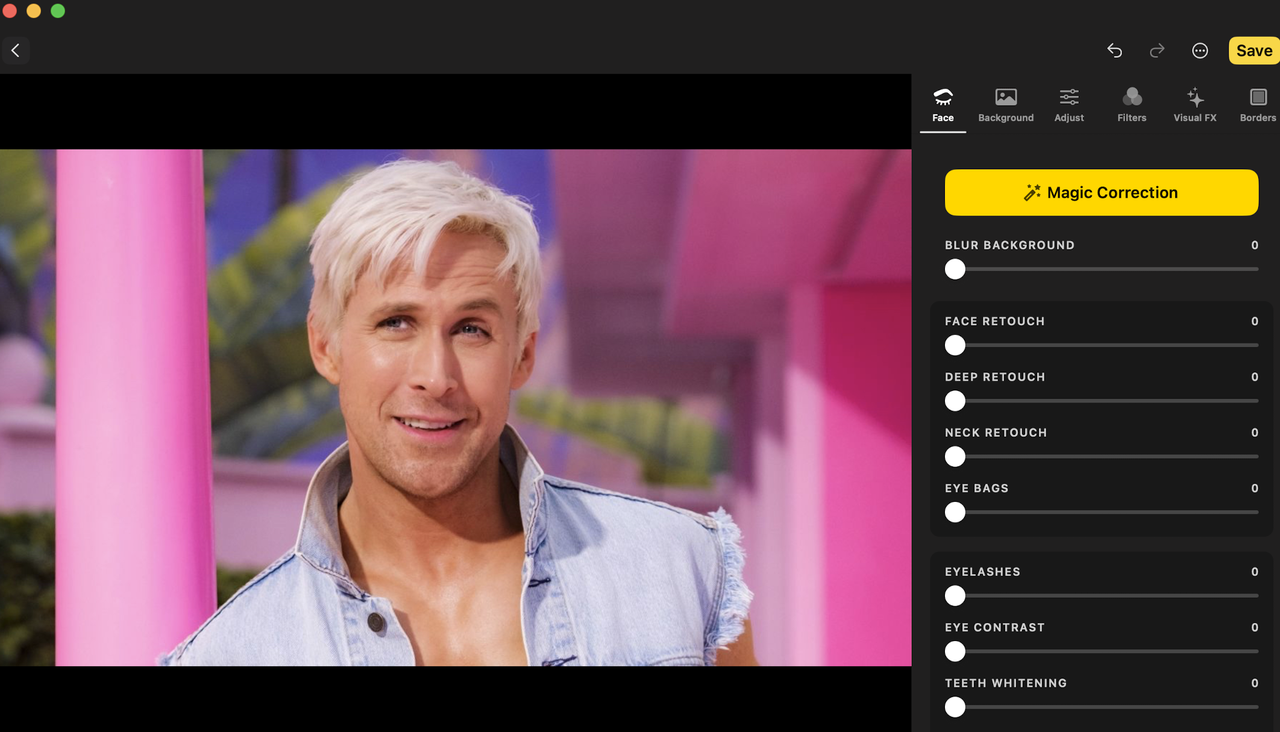Click the Deep Retouch value 0
The width and height of the screenshot is (1280, 732).
(1254, 377)
